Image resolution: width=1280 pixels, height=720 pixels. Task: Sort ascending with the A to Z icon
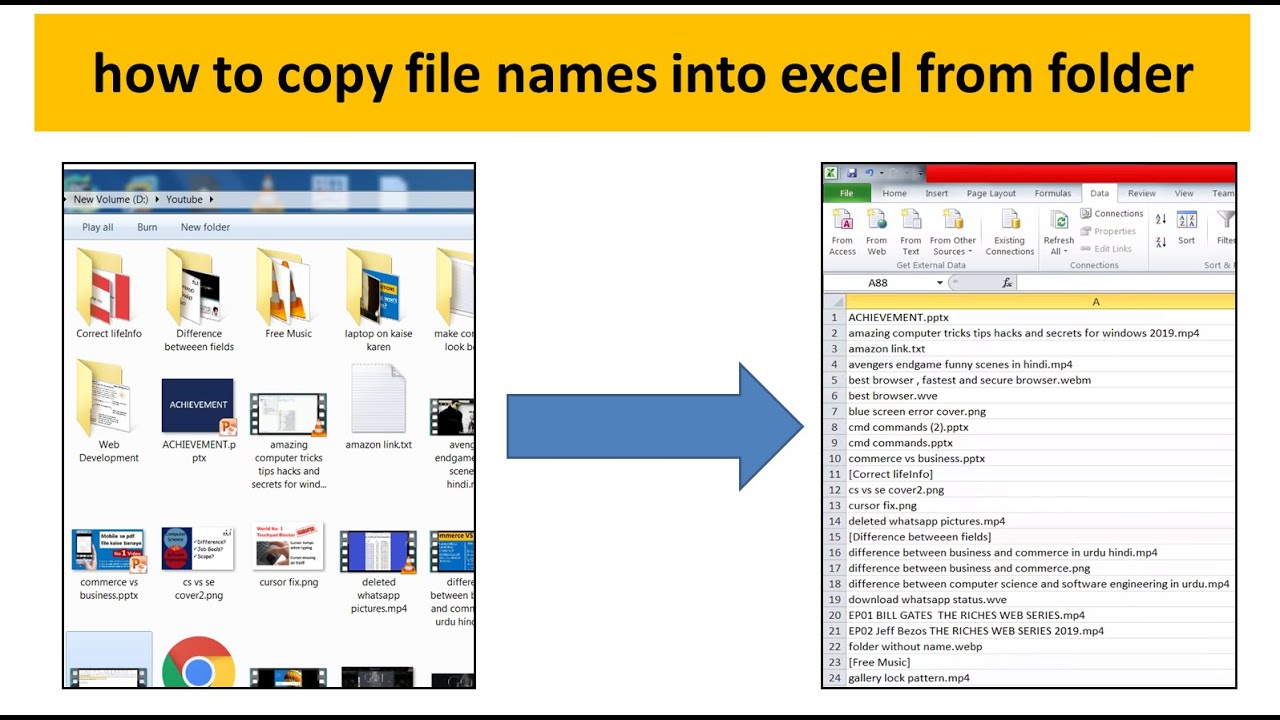tap(1161, 219)
